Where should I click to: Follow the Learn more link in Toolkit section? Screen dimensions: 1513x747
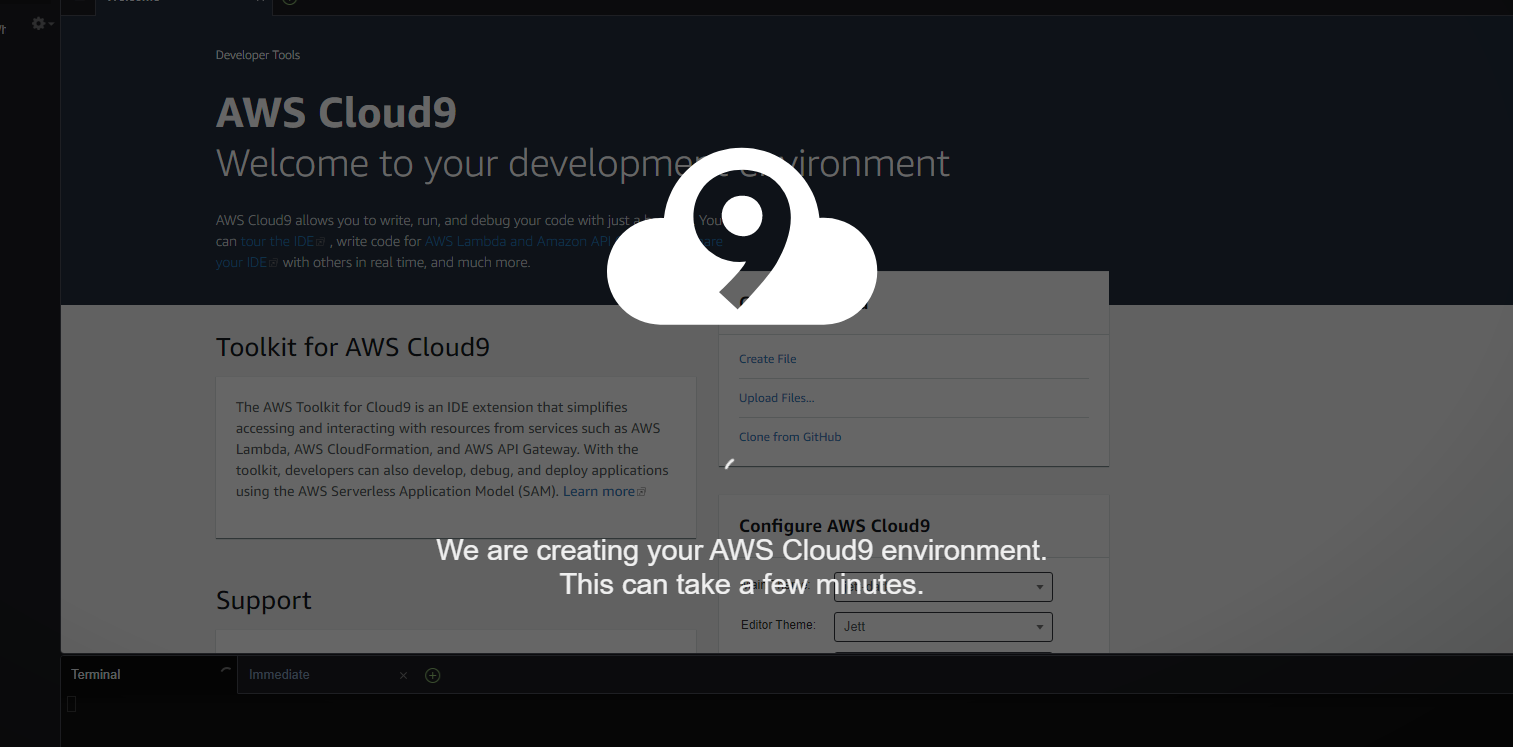pos(604,491)
